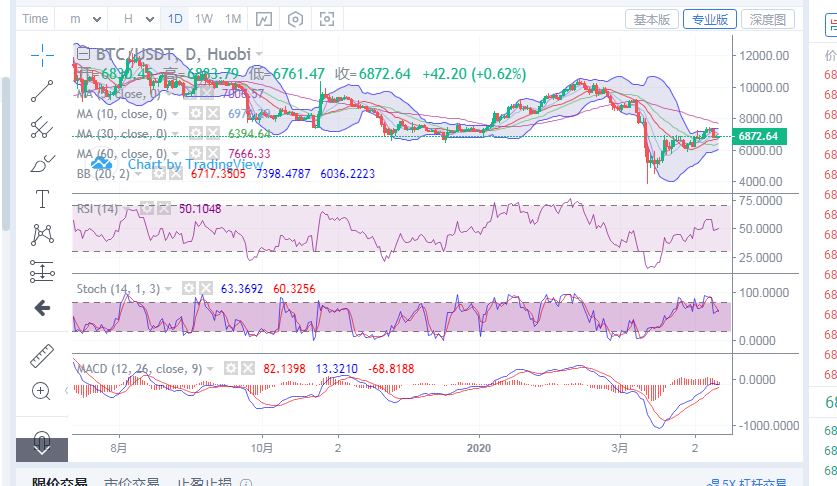This screenshot has width=837, height=486.
Task: Select the brush drawing tool
Action: pos(42,162)
